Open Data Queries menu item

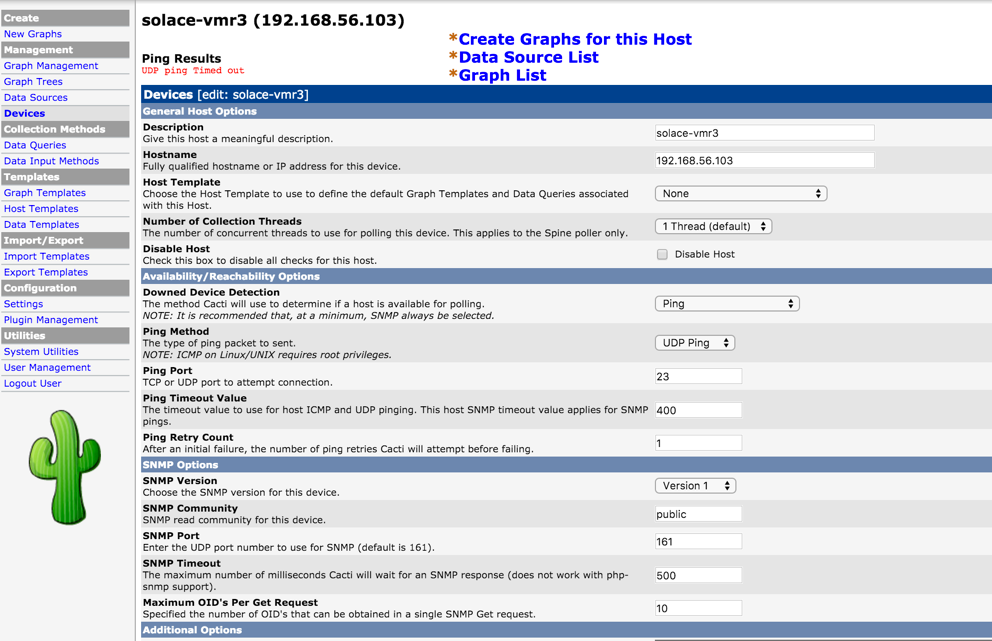(x=35, y=145)
